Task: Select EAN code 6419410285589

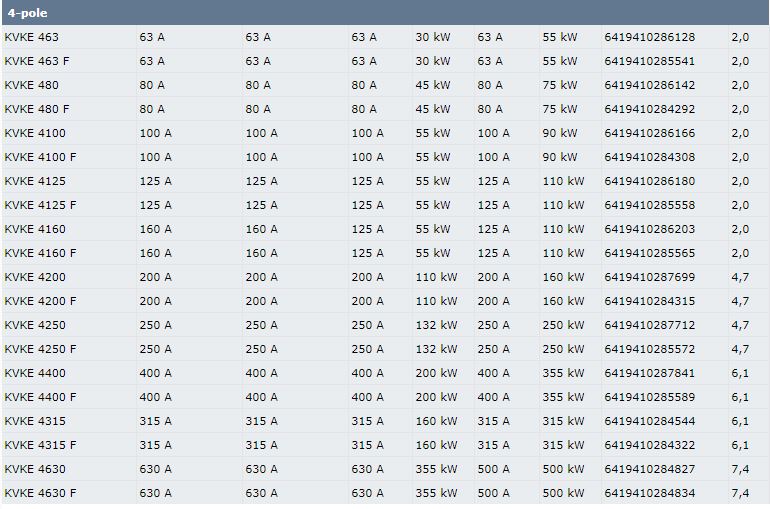Action: tap(650, 398)
